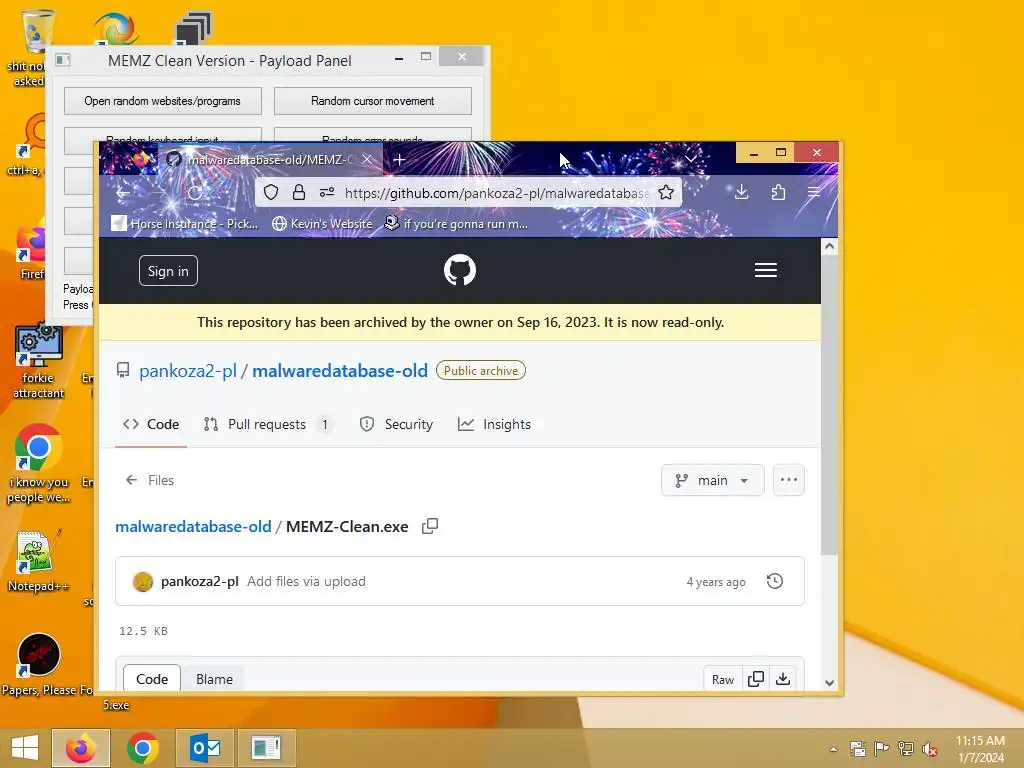Open the Insights tab
Viewport: 1024px width, 768px height.
494,424
